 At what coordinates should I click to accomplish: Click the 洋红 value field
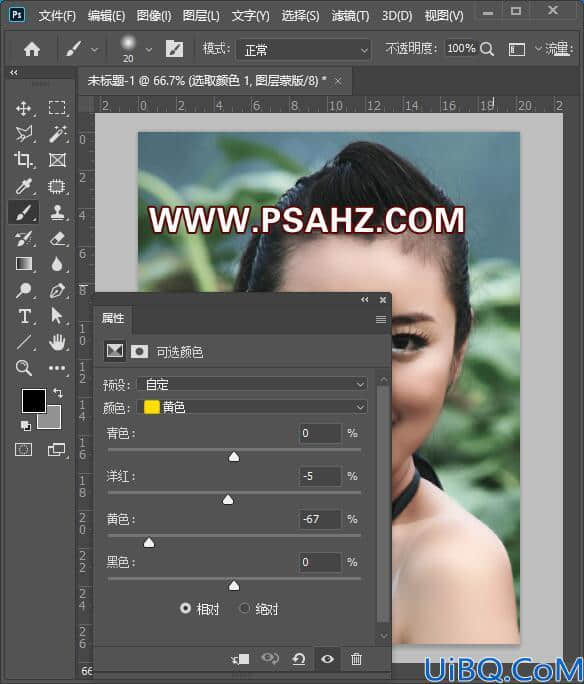(320, 476)
